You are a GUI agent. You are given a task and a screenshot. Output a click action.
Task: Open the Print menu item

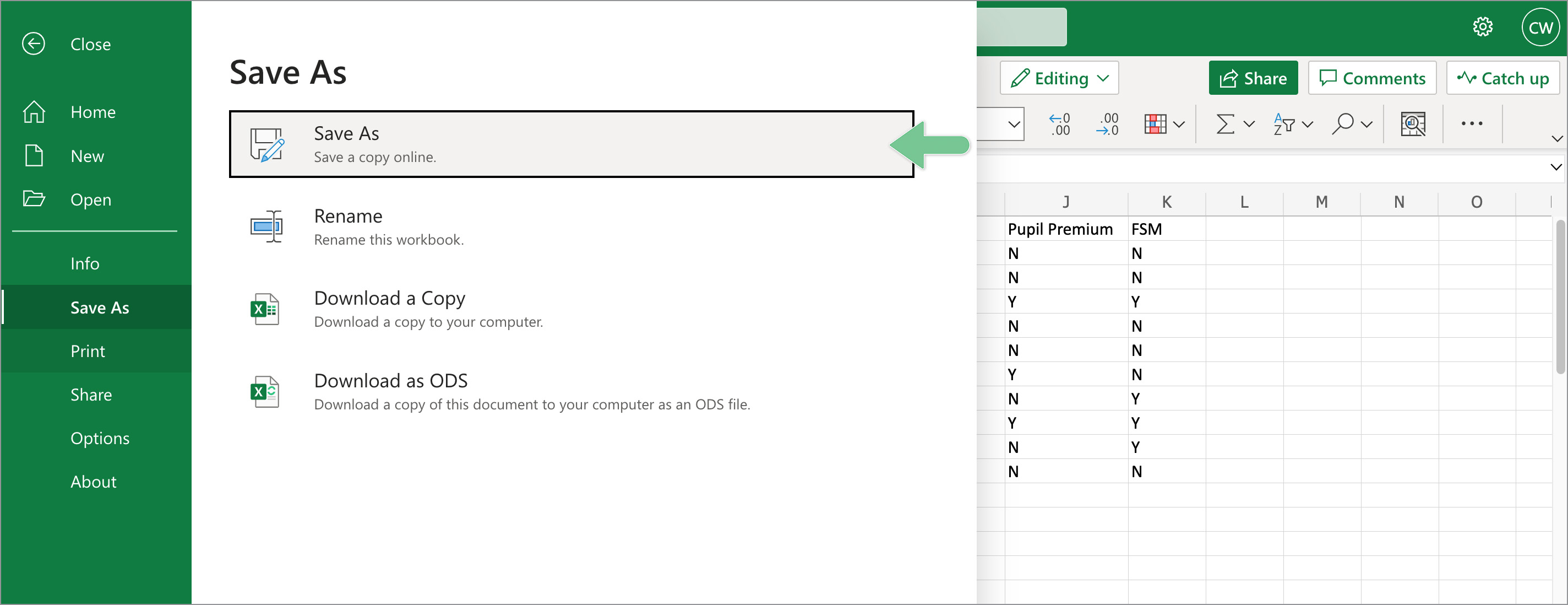pos(88,351)
